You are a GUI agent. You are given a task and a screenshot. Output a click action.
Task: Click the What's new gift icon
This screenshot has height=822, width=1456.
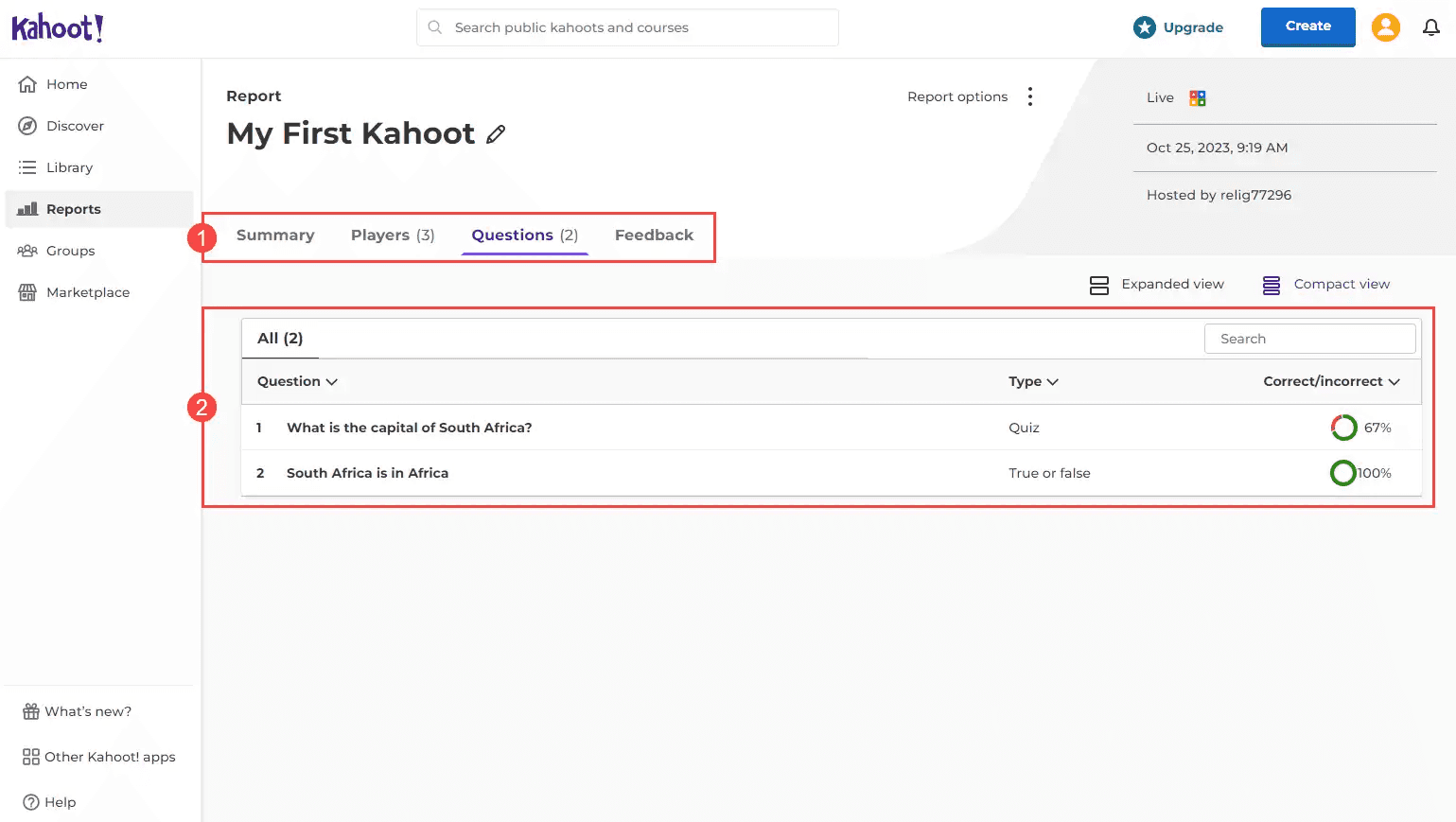point(31,711)
